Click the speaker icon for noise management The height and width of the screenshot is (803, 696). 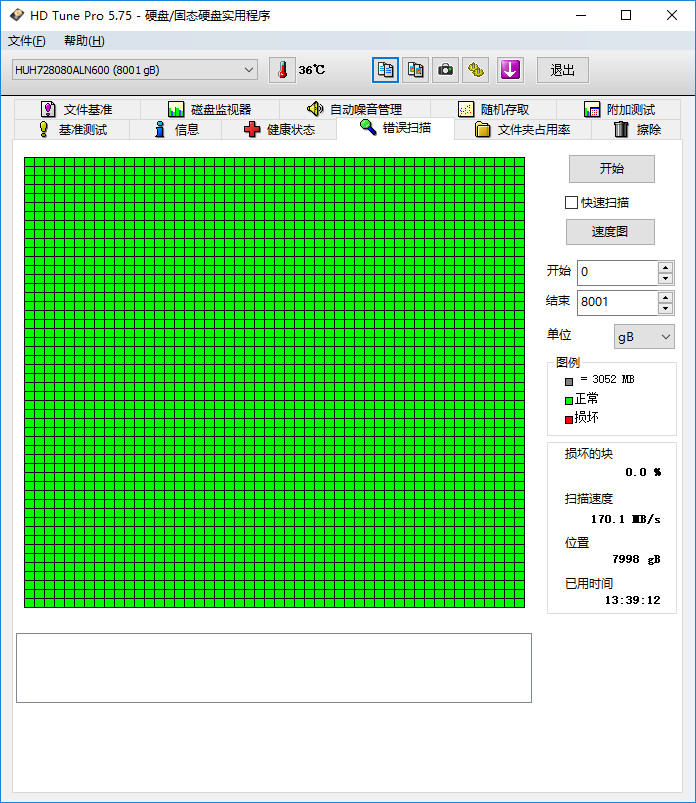pyautogui.click(x=315, y=109)
